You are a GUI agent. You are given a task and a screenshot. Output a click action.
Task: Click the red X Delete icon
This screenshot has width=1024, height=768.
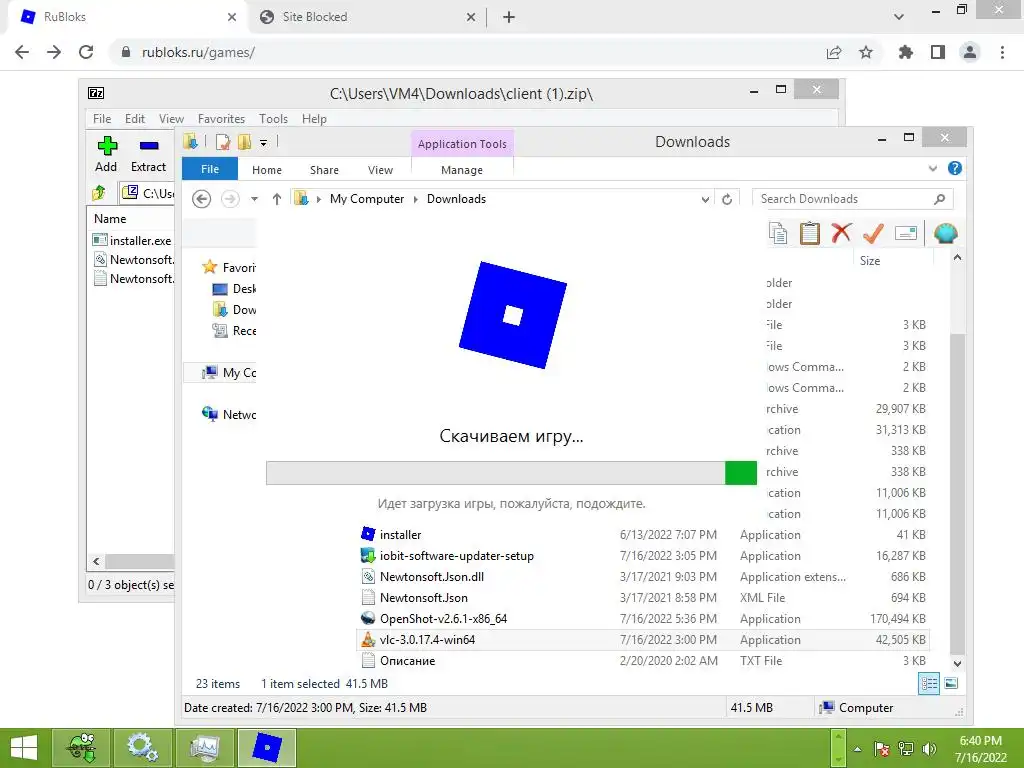point(841,232)
